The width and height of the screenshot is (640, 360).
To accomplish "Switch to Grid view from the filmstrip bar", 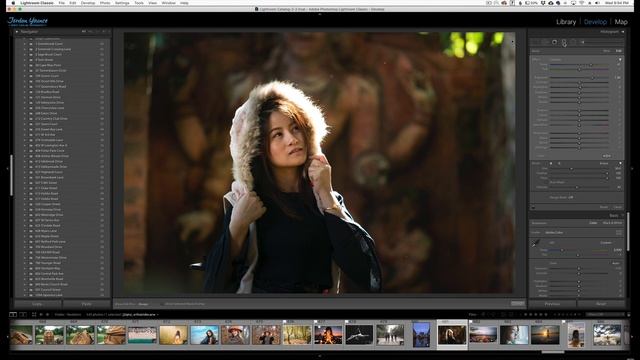I will [x=34, y=315].
